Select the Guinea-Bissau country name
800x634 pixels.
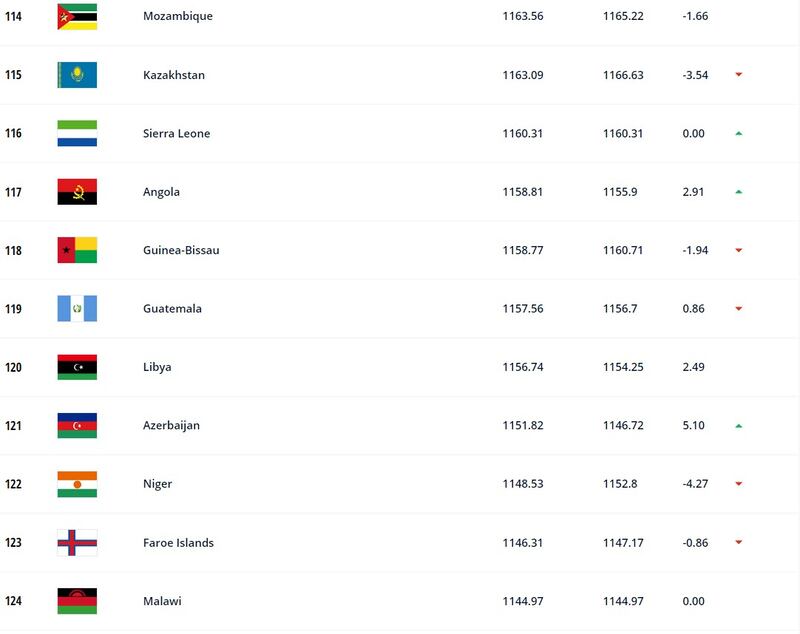click(x=181, y=250)
